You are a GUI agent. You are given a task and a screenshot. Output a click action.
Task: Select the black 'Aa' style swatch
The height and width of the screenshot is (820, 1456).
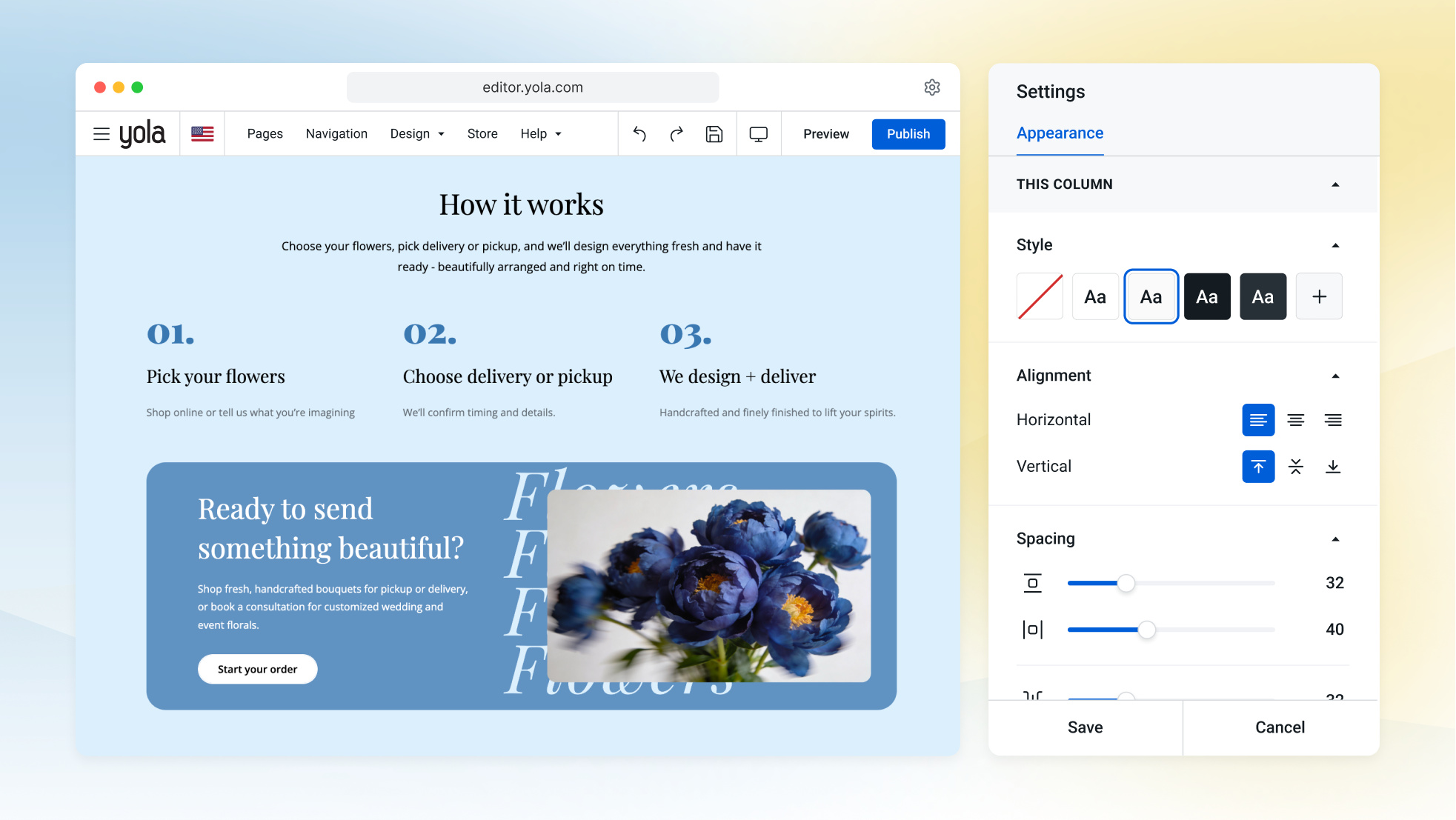1207,296
